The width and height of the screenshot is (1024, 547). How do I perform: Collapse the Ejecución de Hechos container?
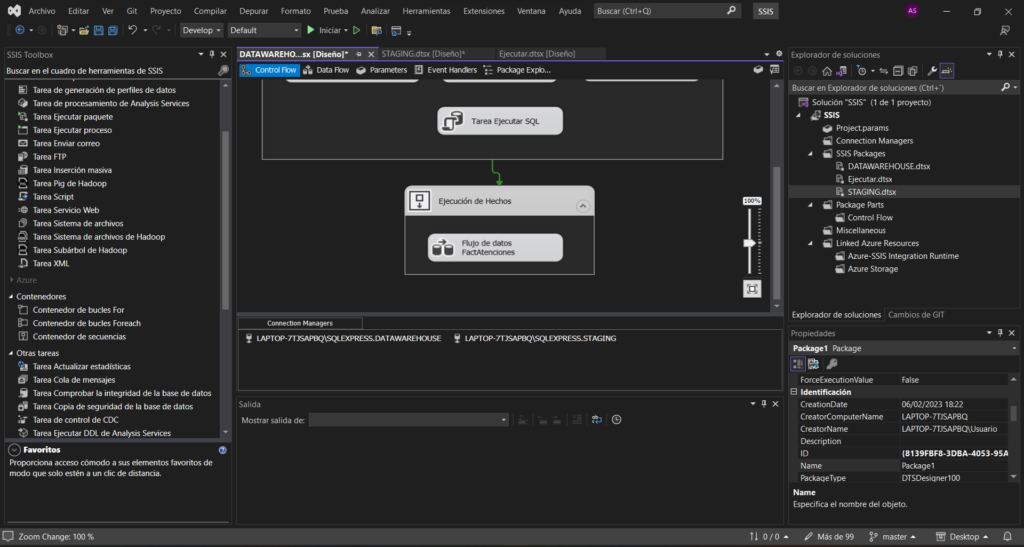click(582, 205)
